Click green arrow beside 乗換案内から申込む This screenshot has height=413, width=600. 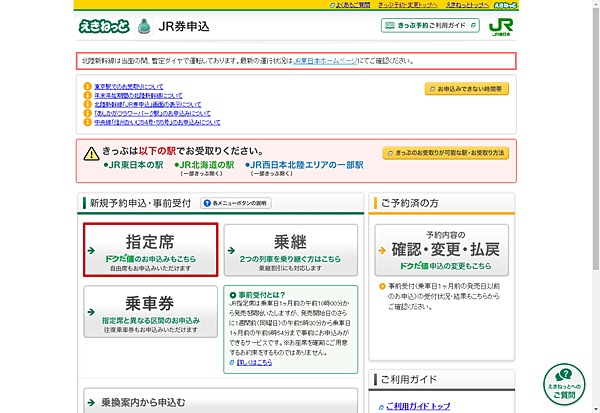tap(91, 403)
